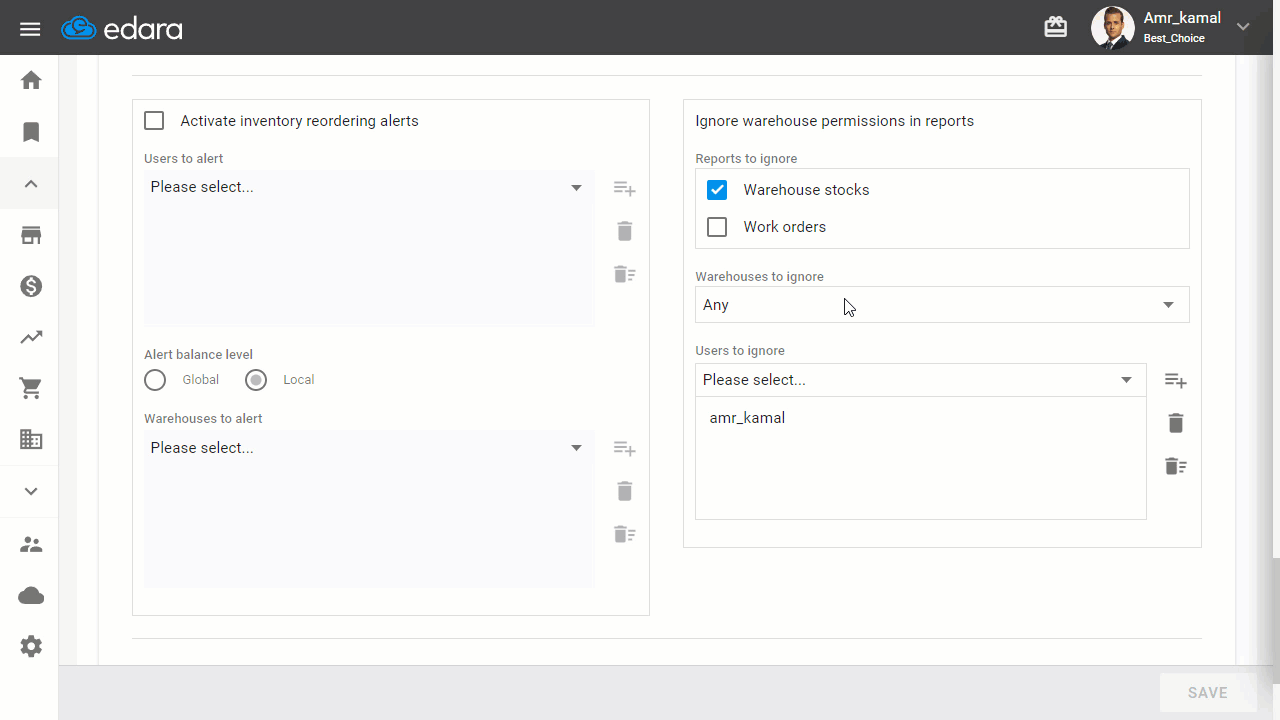Collapse sidebar section with up chevron
Image resolution: width=1280 pixels, height=720 pixels.
(x=31, y=184)
